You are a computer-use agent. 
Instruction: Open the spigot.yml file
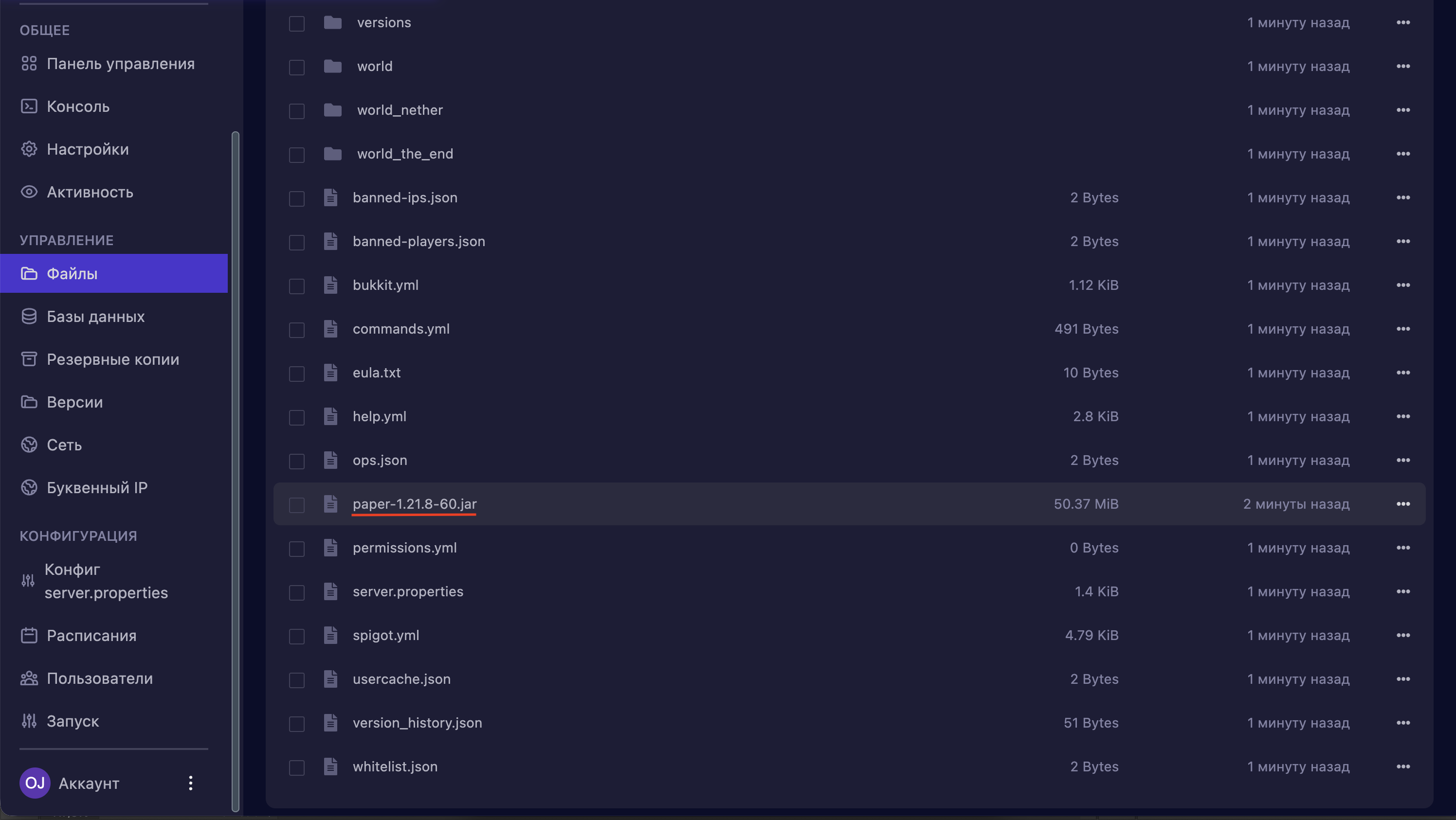click(386, 635)
